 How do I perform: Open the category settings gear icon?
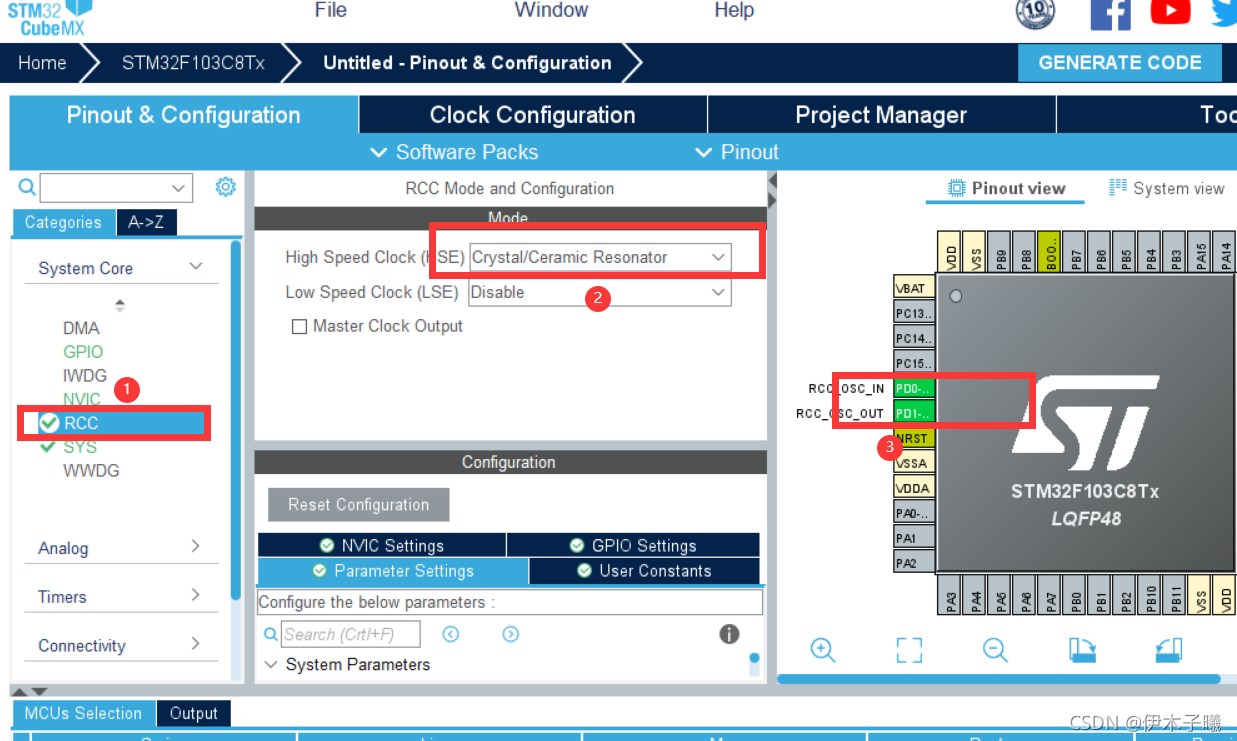pyautogui.click(x=226, y=186)
